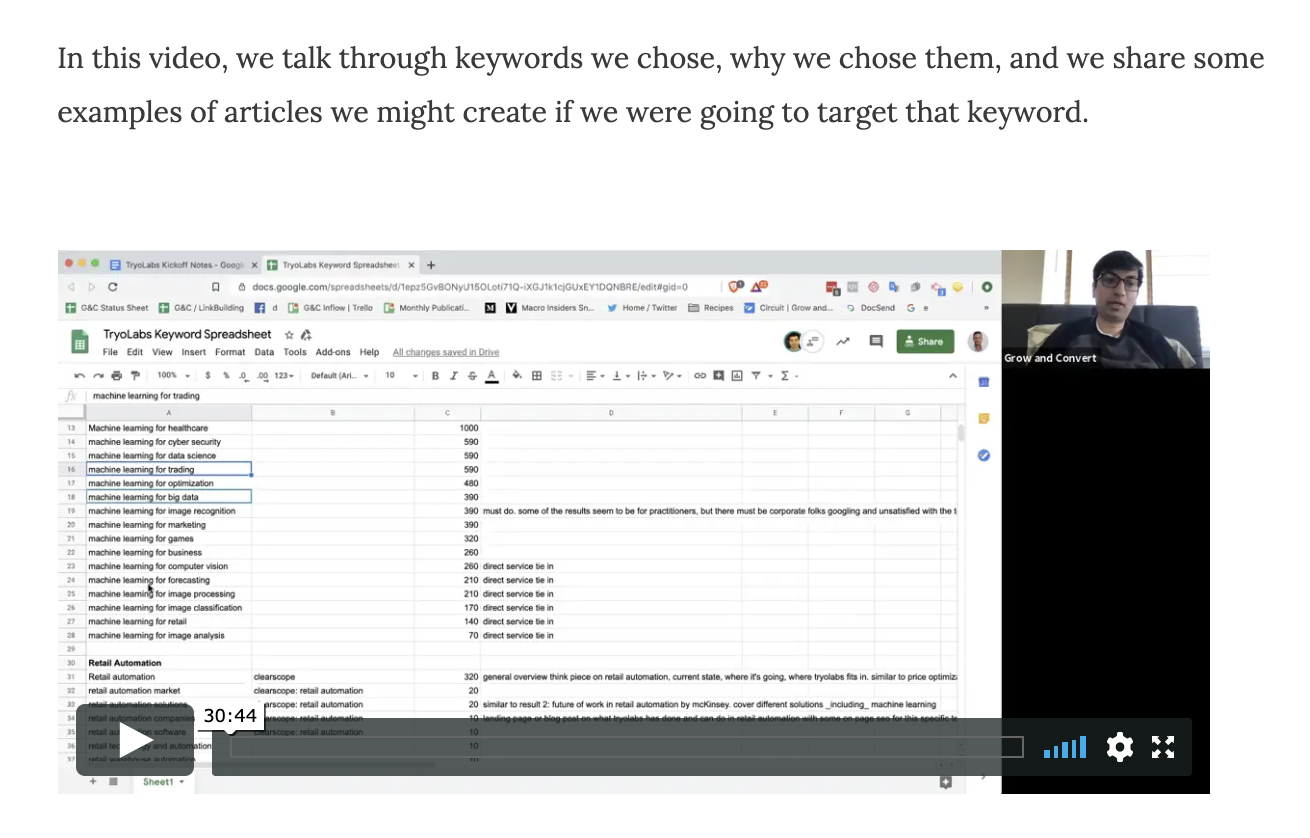Image resolution: width=1310 pixels, height=838 pixels.
Task: Open the File menu
Action: tap(110, 352)
